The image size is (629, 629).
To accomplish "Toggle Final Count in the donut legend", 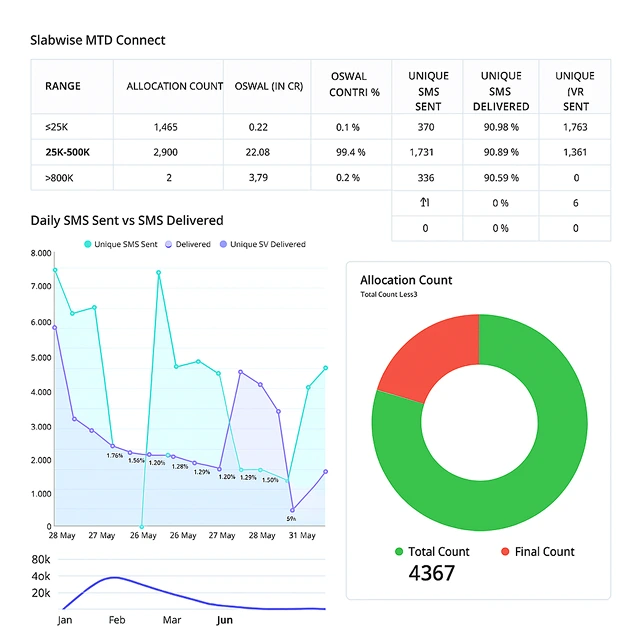I will [544, 552].
